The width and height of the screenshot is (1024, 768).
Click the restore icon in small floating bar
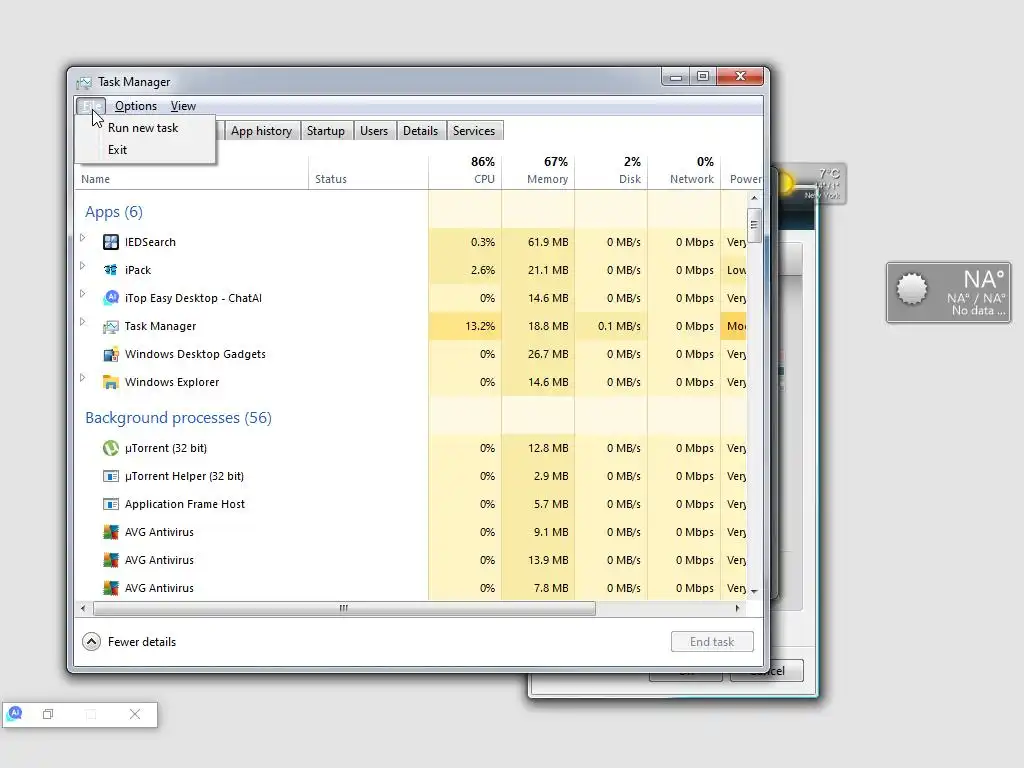48,714
